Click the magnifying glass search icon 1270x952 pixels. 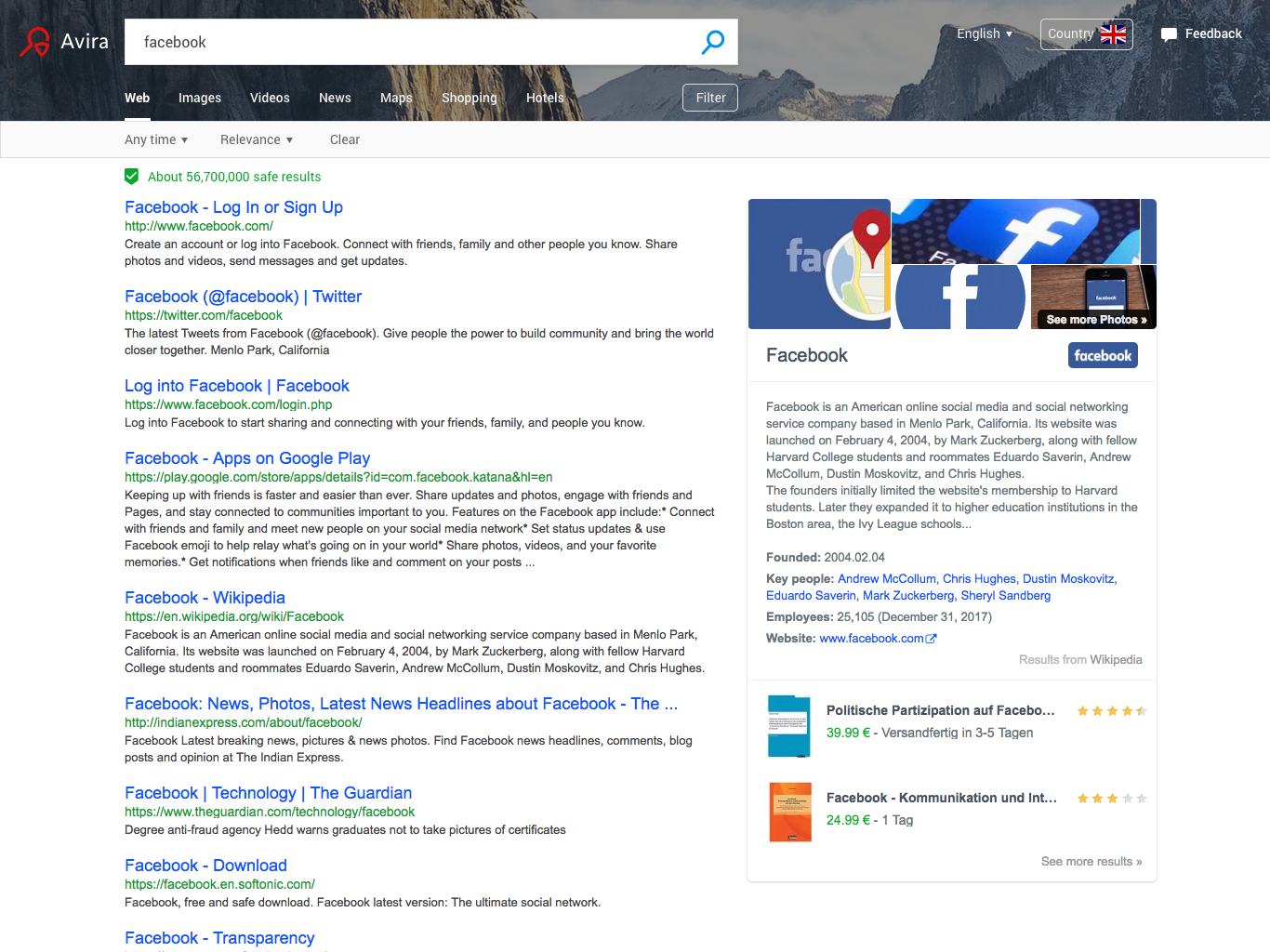pos(712,41)
